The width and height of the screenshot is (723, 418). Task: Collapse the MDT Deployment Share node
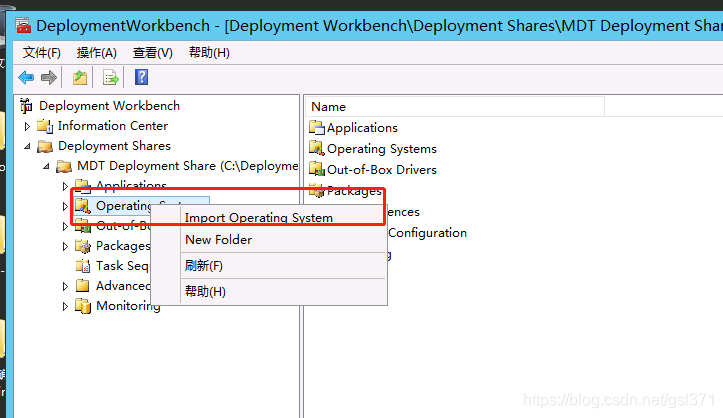click(x=46, y=166)
